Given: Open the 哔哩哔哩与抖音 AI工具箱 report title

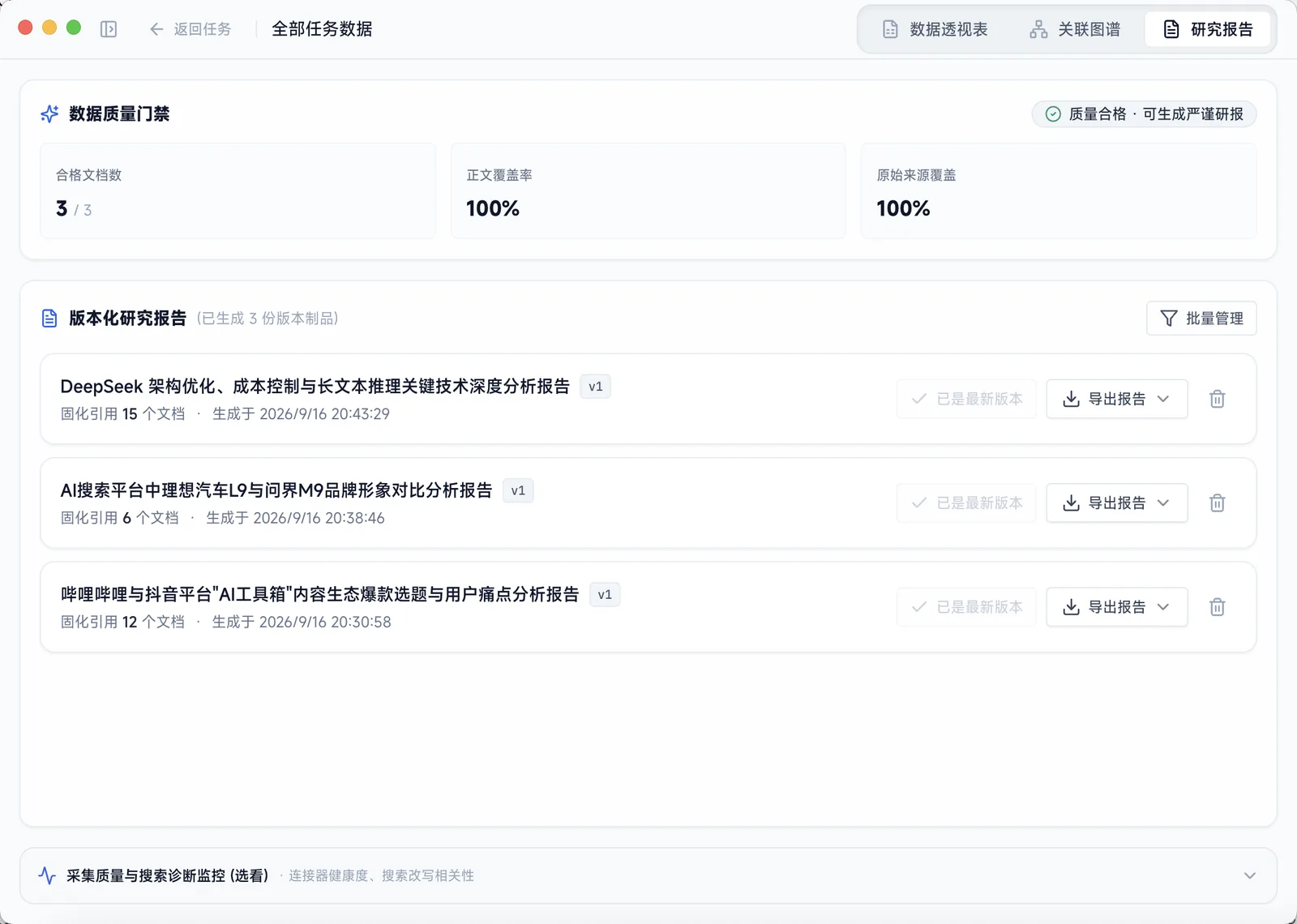Looking at the screenshot, I should click(319, 594).
